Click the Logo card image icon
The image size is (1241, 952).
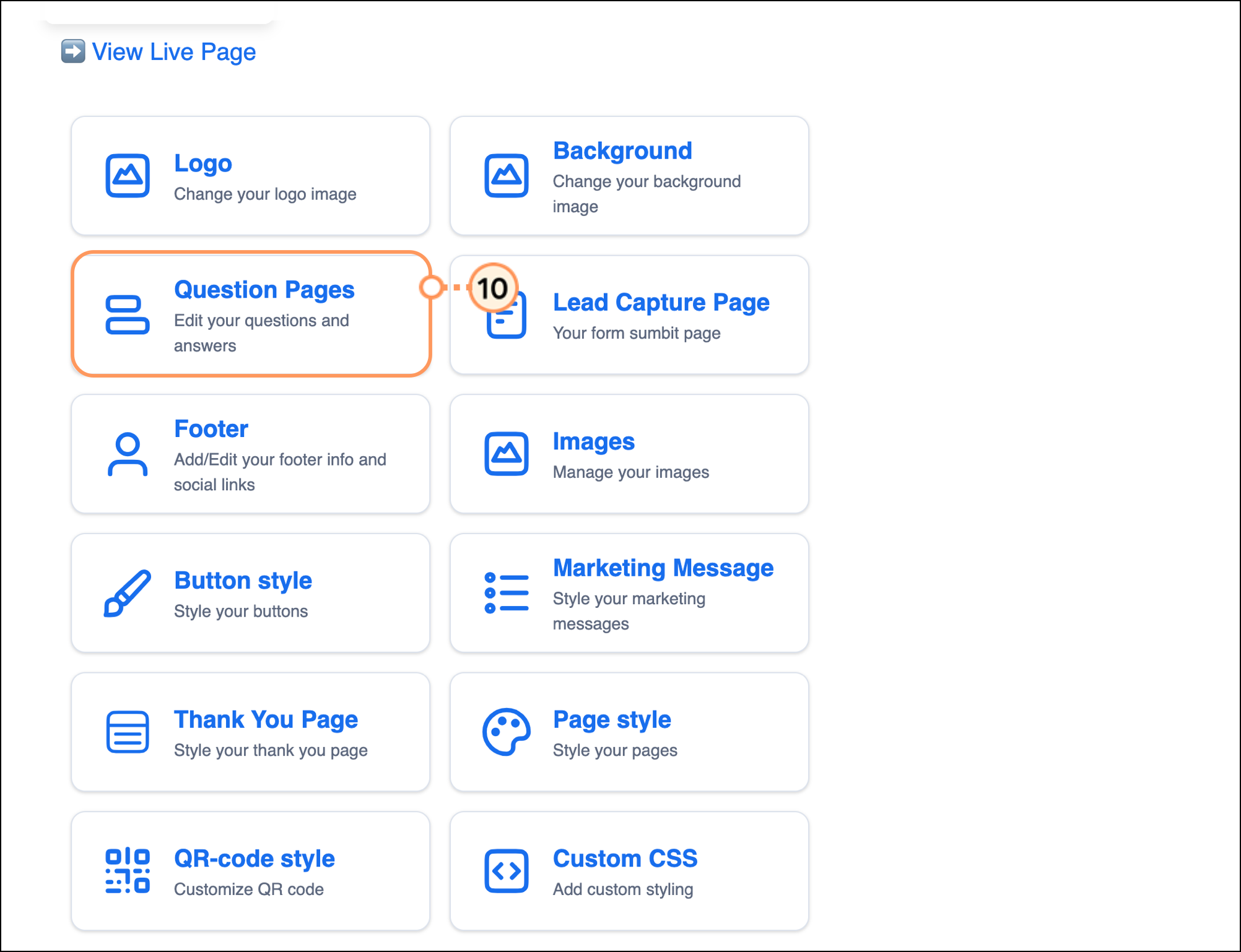tap(128, 176)
